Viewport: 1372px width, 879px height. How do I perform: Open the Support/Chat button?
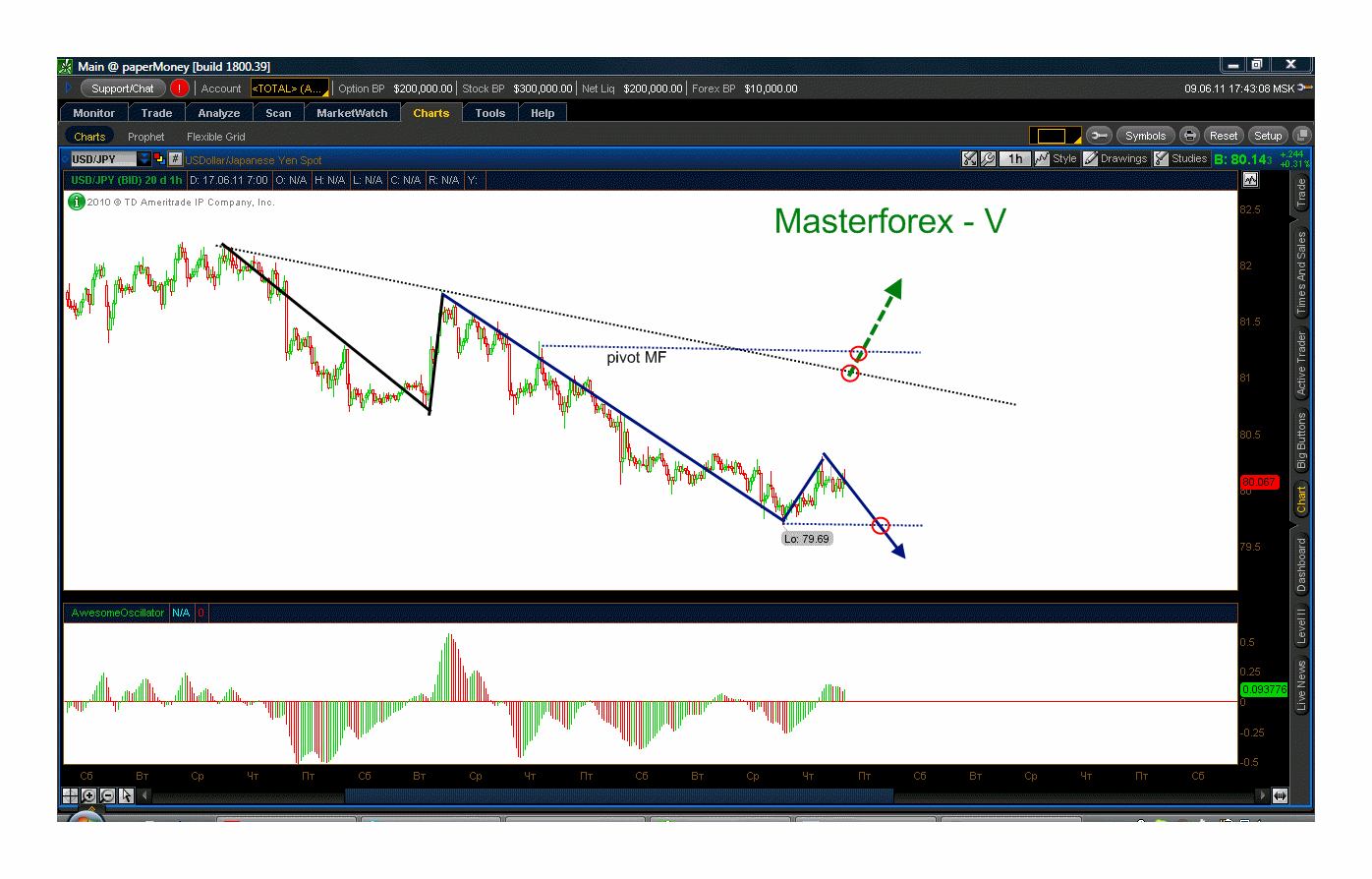pos(123,88)
